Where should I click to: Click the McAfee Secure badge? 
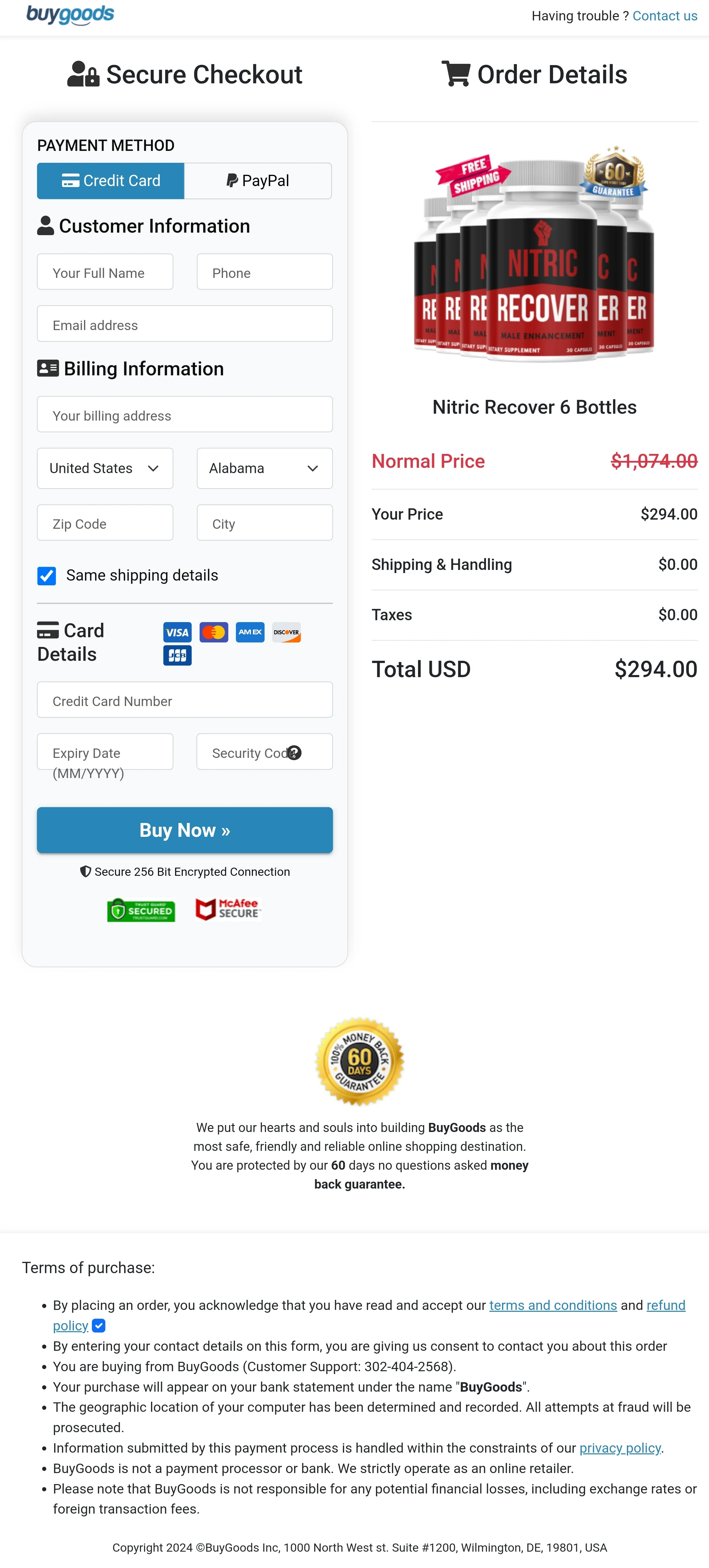(x=228, y=909)
